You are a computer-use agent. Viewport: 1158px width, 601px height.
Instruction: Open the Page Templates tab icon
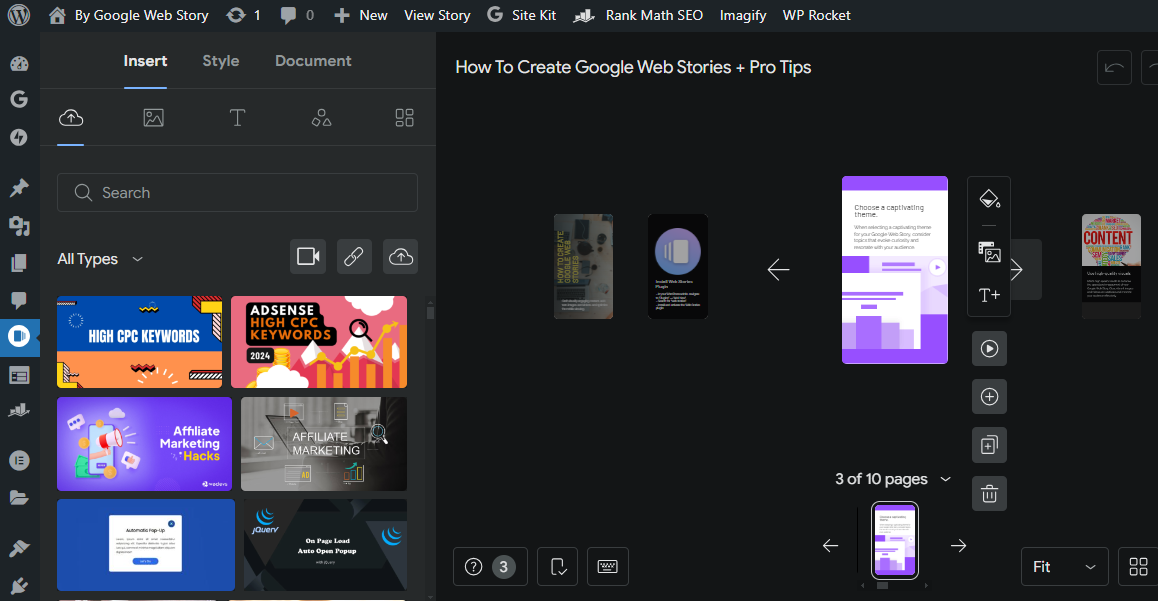405,117
